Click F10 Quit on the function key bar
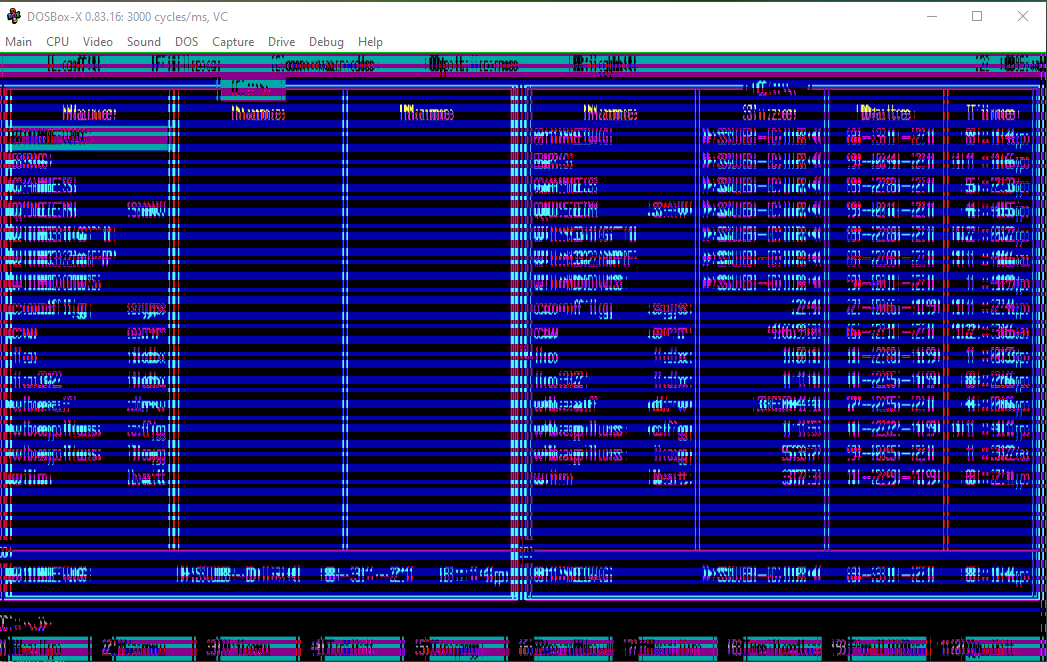Image resolution: width=1047 pixels, height=662 pixels. click(985, 647)
